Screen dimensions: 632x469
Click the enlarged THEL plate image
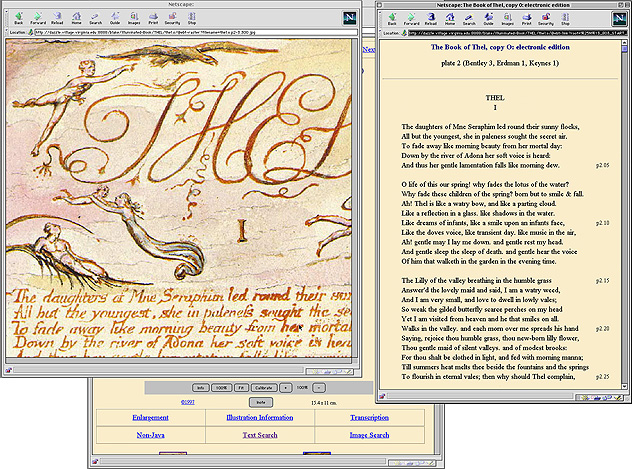(179, 198)
